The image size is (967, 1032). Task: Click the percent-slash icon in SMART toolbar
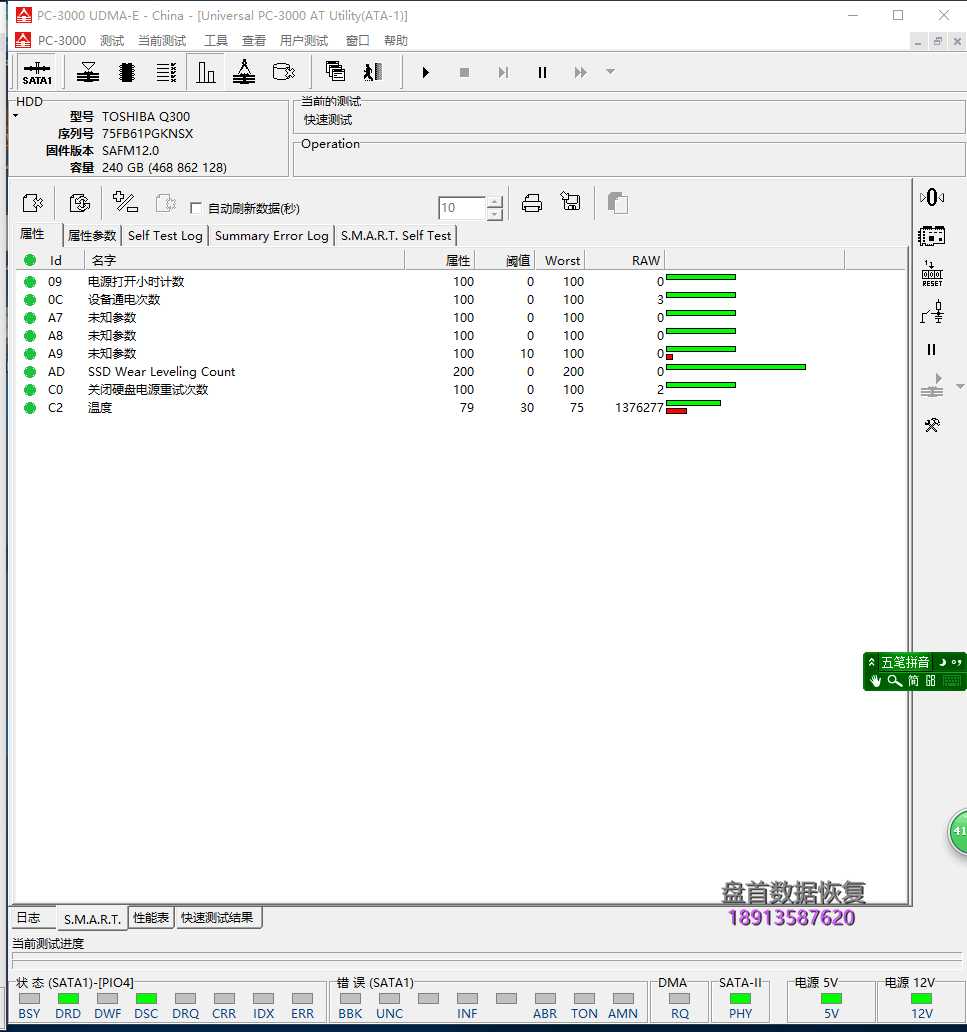pos(125,202)
